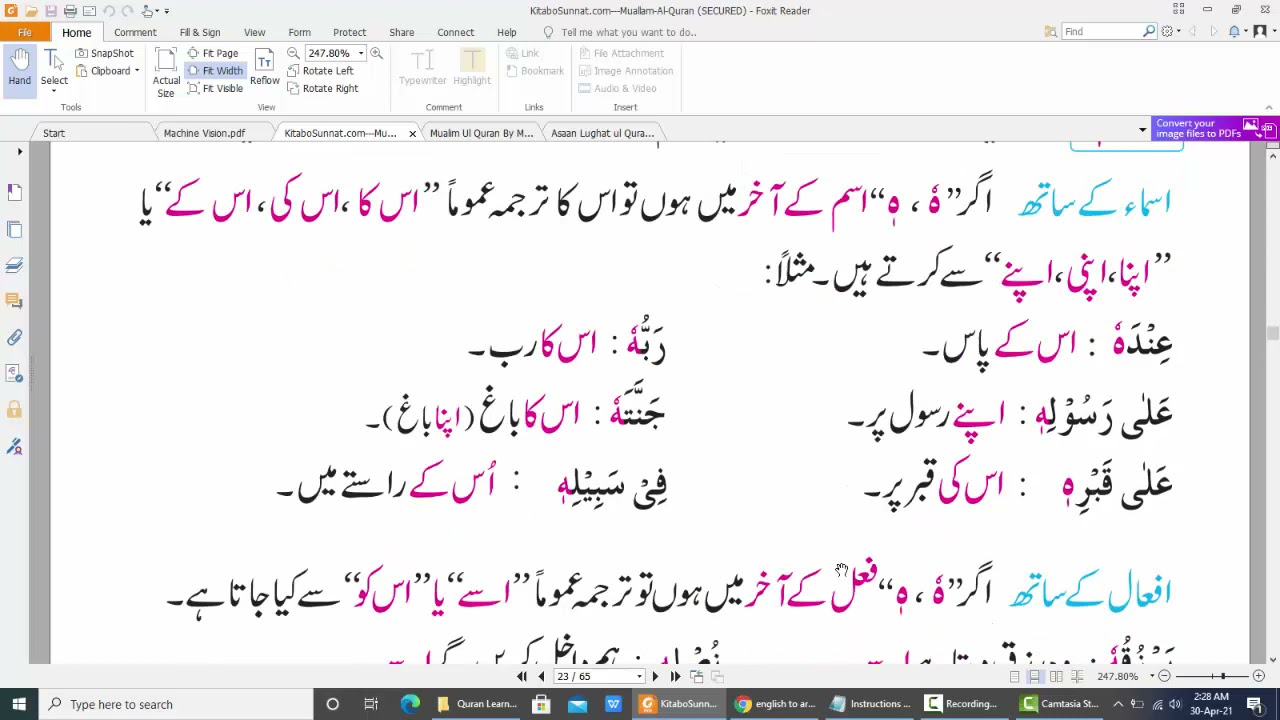Open the Share ribbon tab
This screenshot has height=720, width=1280.
point(401,32)
